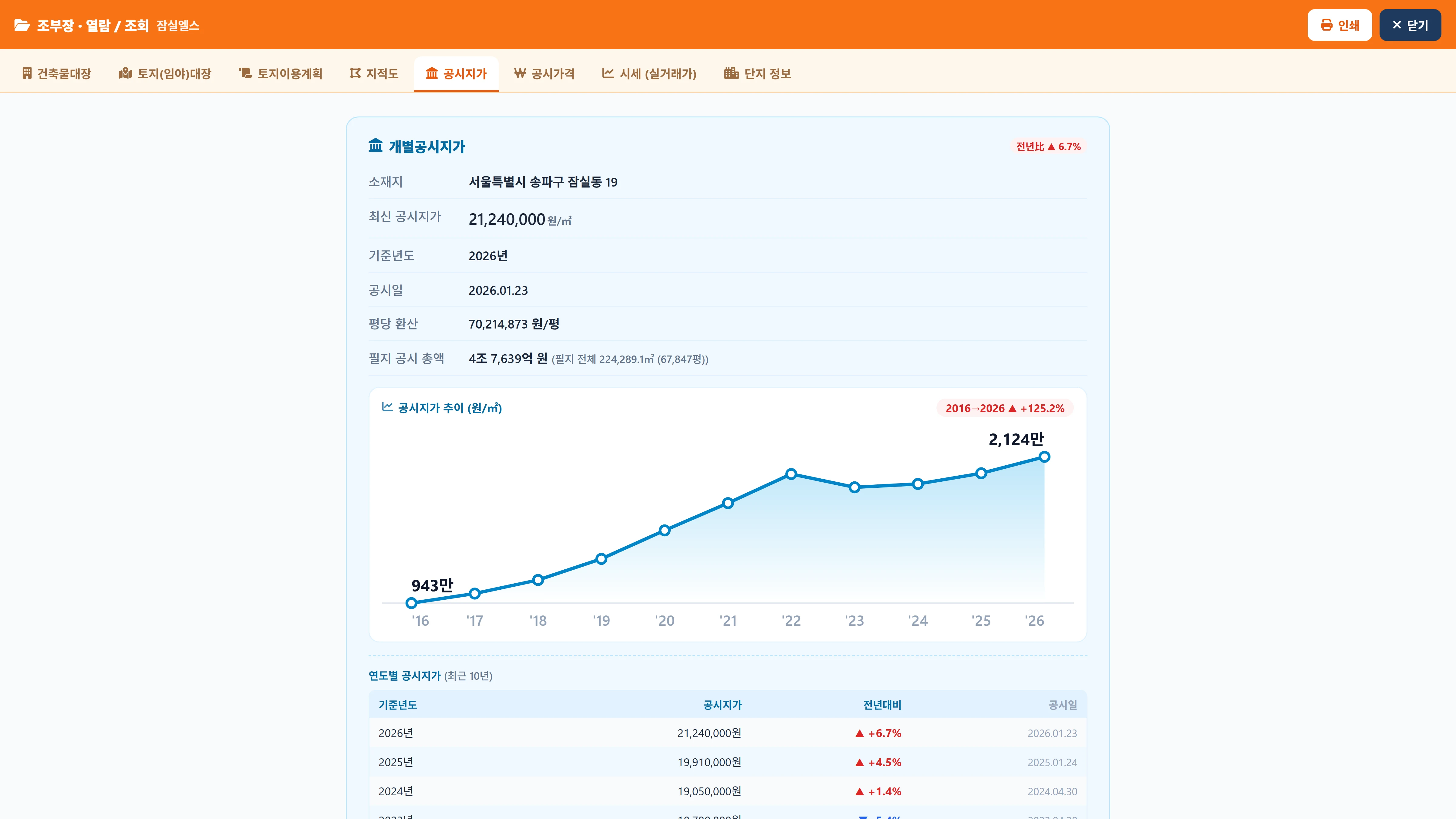The image size is (1456, 819).
Task: Open the 건축물대장 tab
Action: tap(56, 73)
